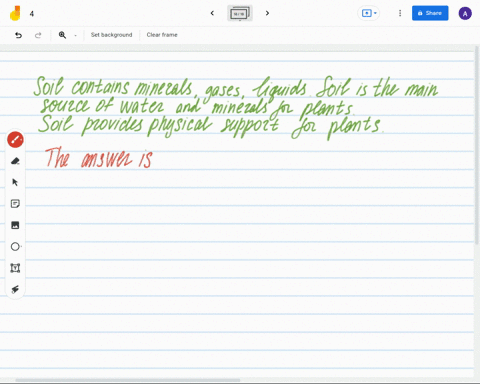Click the vertical scrollbar on right
Image resolution: width=480 pixels, height=384 pixels.
[x=477, y=145]
